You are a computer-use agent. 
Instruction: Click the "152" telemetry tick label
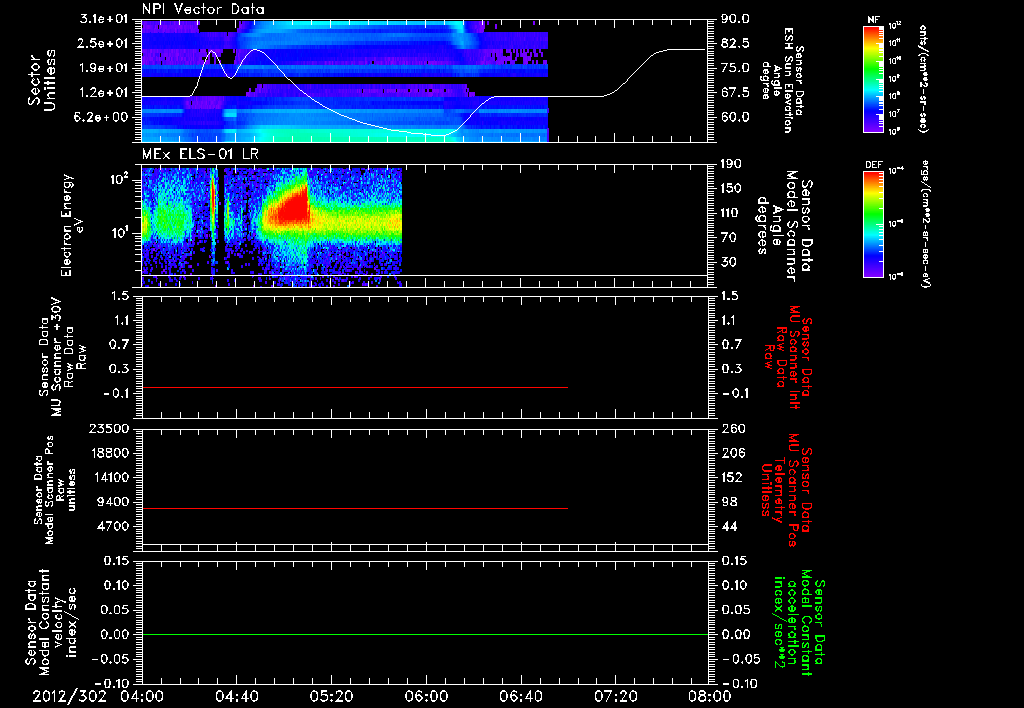(x=731, y=477)
